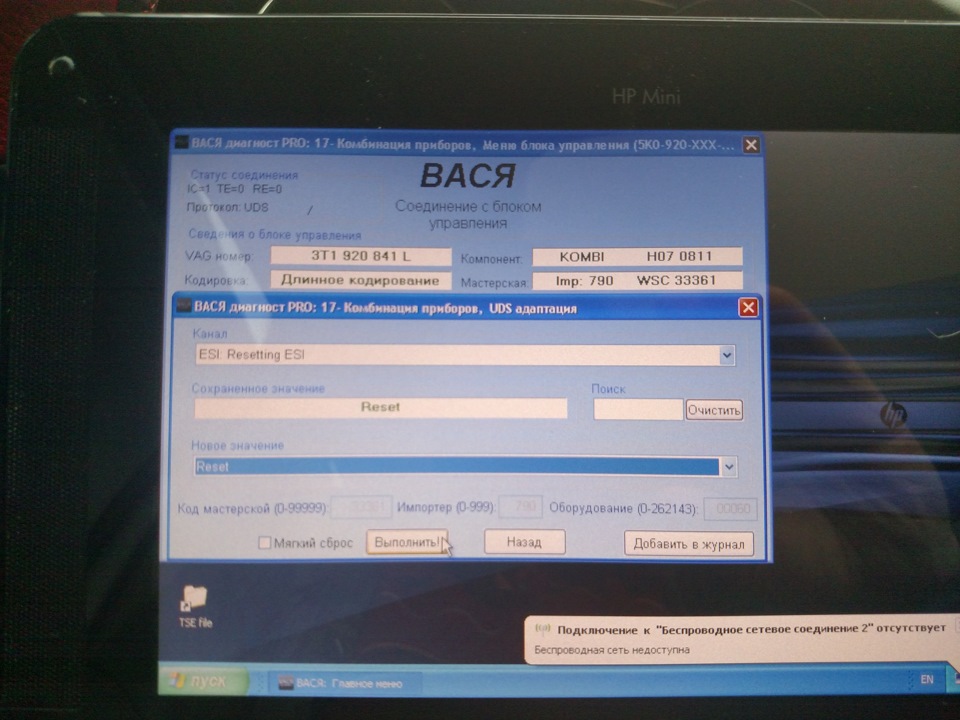Close the Меню блока управления window

[751, 145]
